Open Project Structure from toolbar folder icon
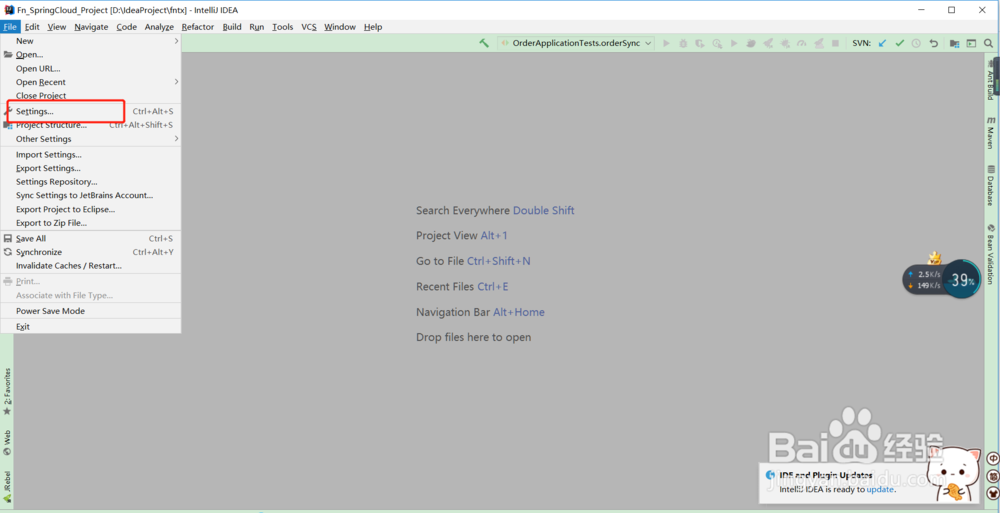This screenshot has width=1000, height=513. (954, 43)
